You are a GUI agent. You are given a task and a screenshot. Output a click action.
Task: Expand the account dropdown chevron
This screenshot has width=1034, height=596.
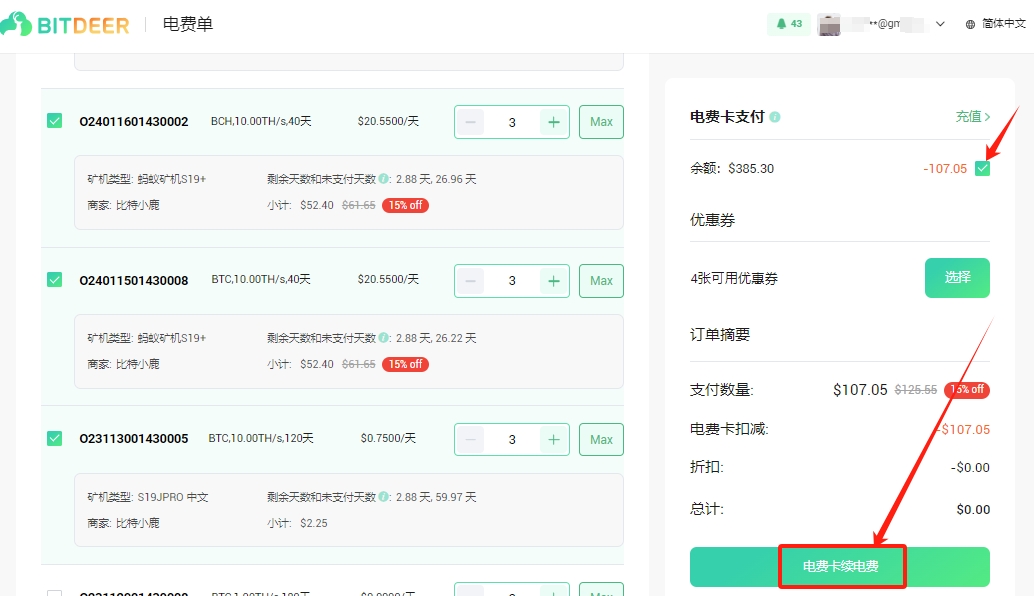(x=940, y=24)
